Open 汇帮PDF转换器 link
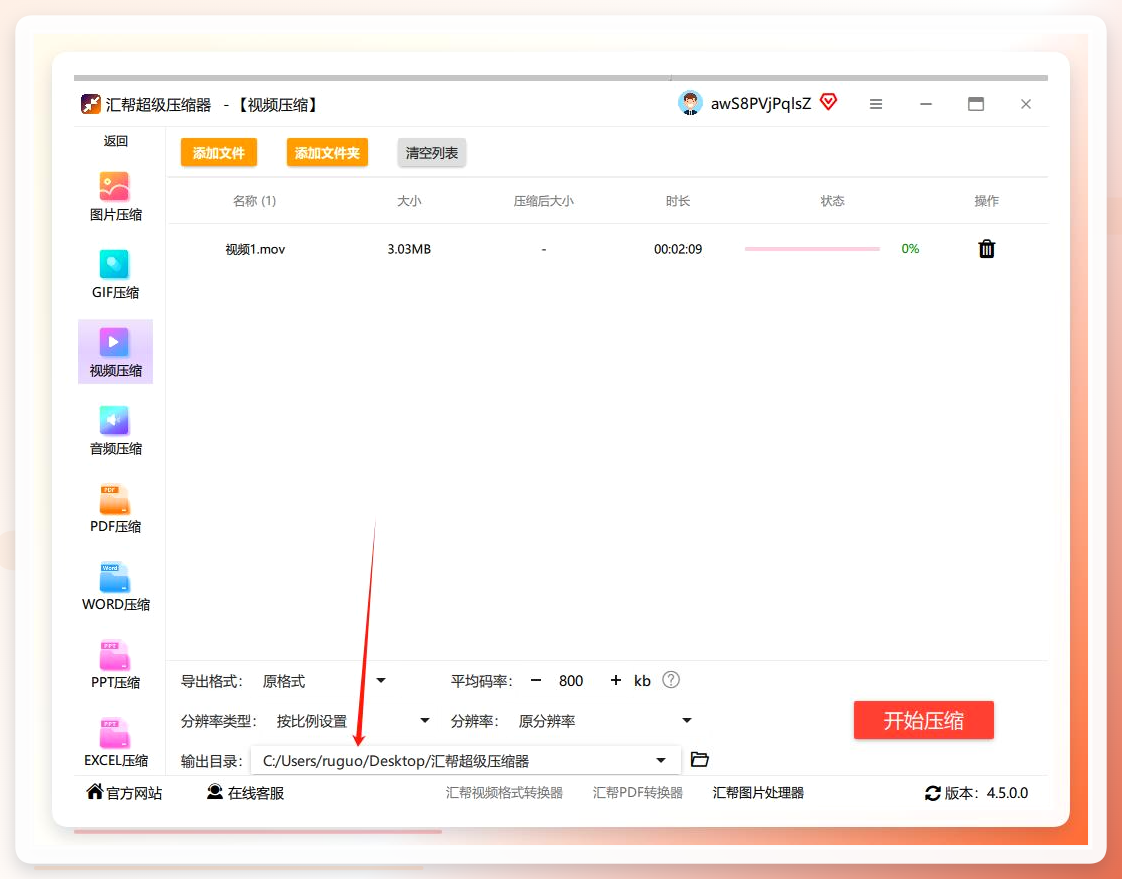This screenshot has height=879, width=1122. point(638,792)
